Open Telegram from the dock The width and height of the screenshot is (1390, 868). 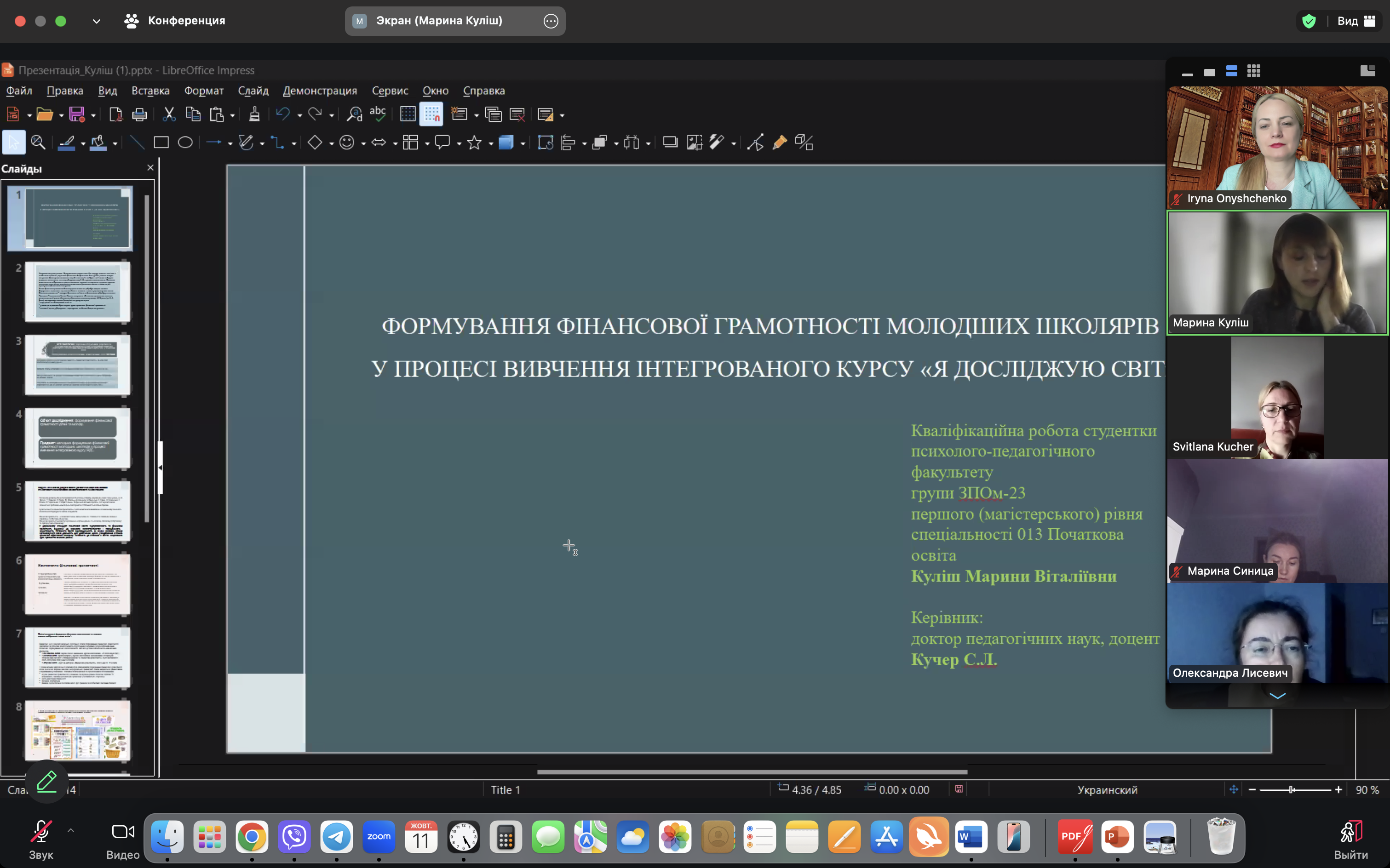337,836
